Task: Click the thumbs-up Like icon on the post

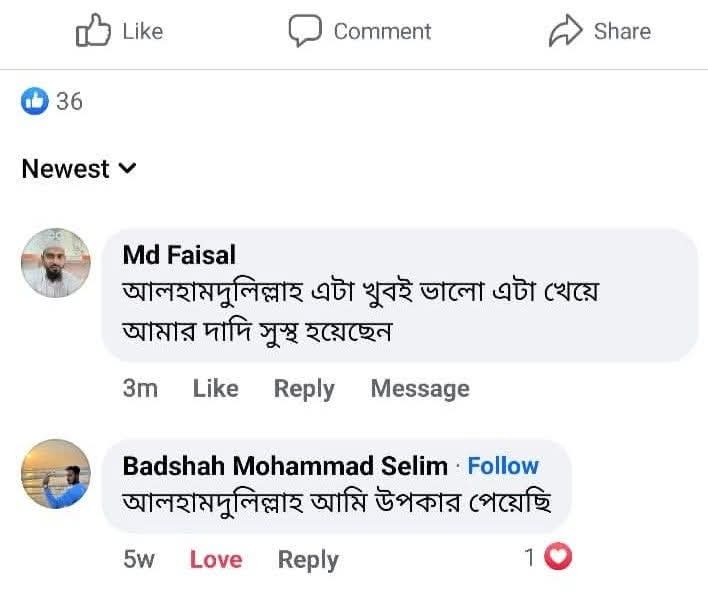Action: pos(92,31)
